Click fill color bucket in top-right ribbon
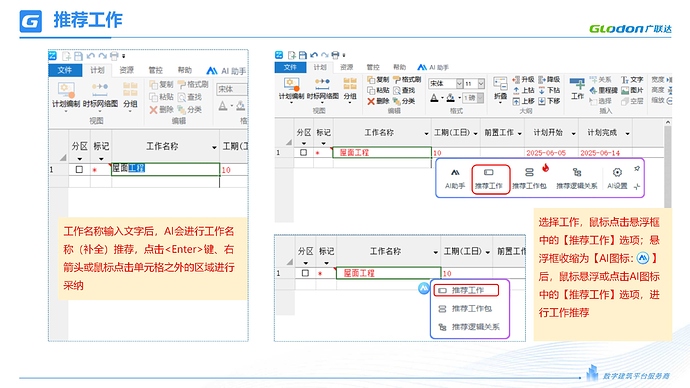The image size is (690, 388). (x=451, y=98)
